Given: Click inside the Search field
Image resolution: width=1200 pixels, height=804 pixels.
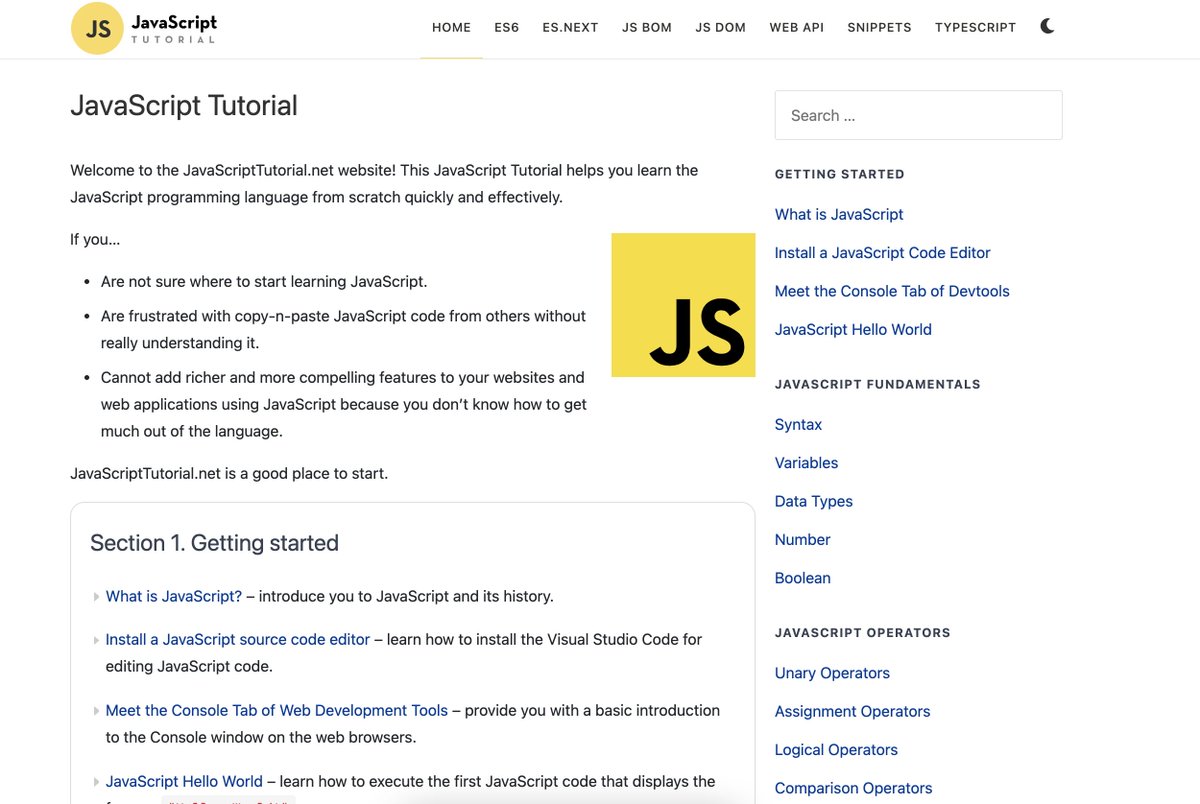Looking at the screenshot, I should coord(918,114).
